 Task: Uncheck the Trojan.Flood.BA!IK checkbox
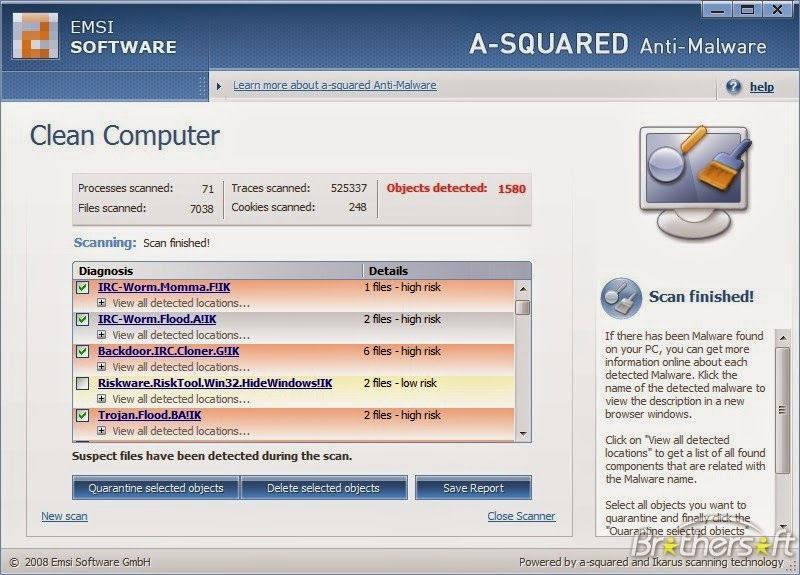pyautogui.click(x=82, y=415)
